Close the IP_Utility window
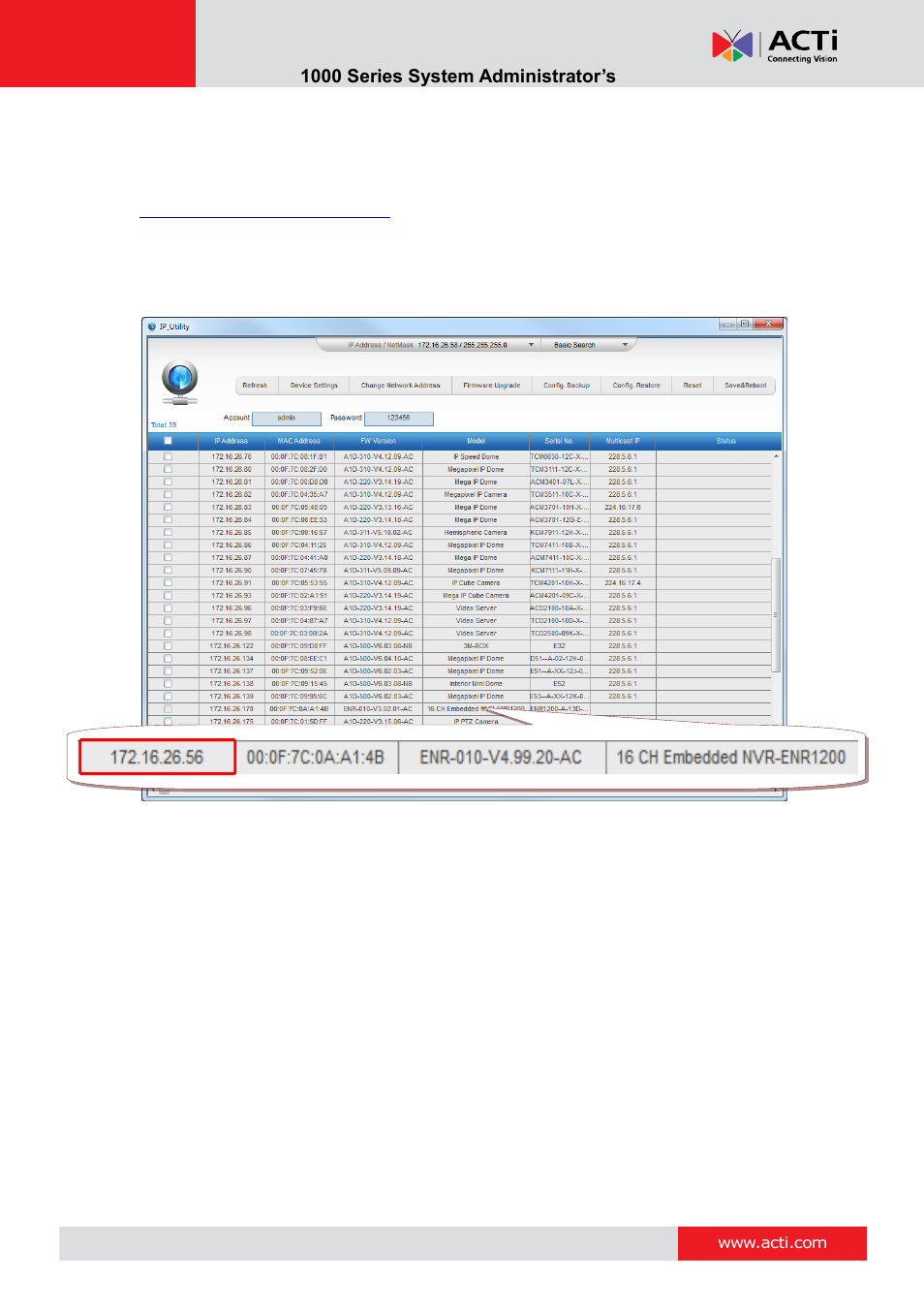Viewport: 924px width, 1308px height. (x=768, y=324)
